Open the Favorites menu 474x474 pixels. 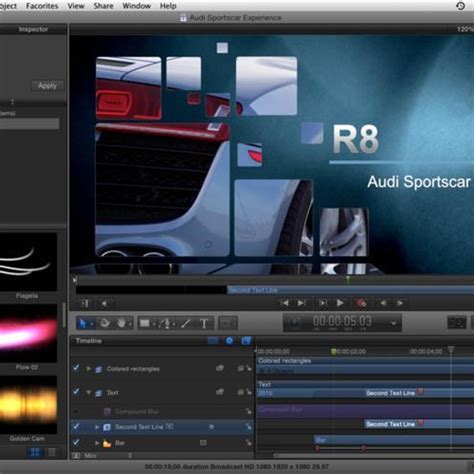[x=42, y=6]
